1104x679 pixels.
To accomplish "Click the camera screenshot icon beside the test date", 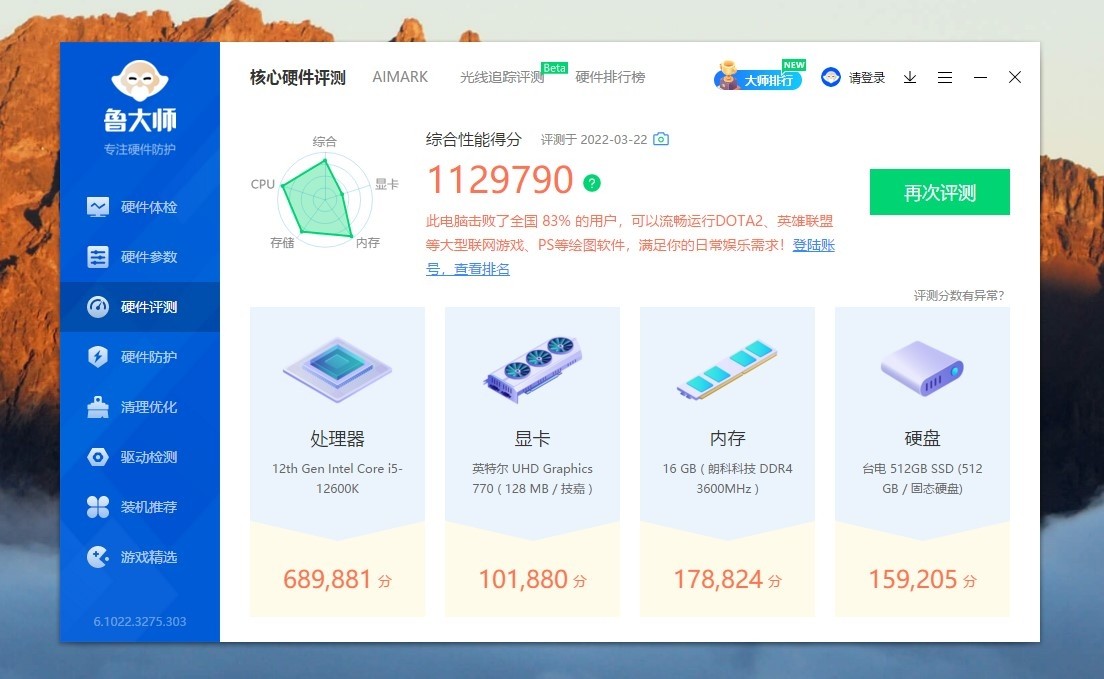I will point(660,139).
